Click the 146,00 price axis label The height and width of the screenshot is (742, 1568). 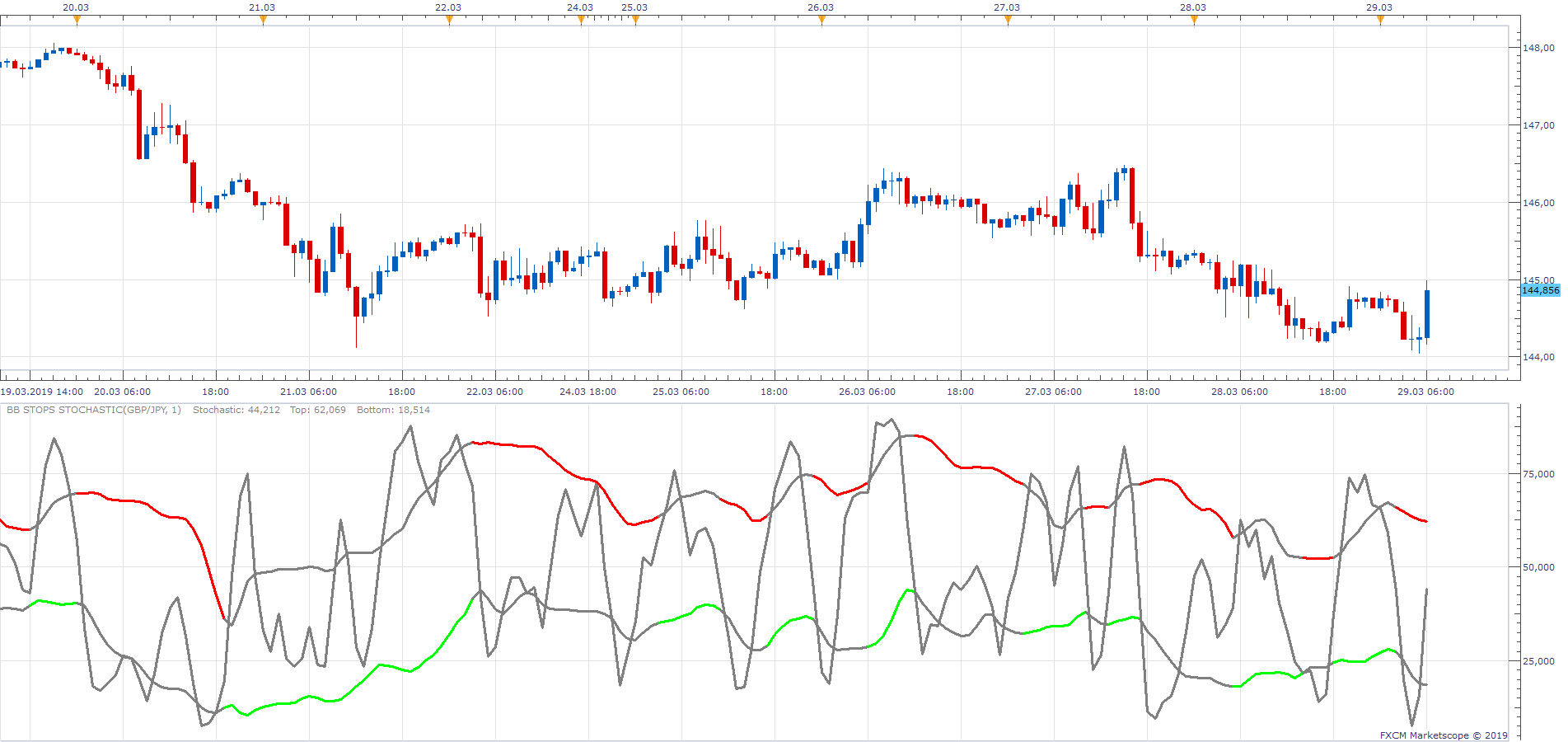[1538, 203]
